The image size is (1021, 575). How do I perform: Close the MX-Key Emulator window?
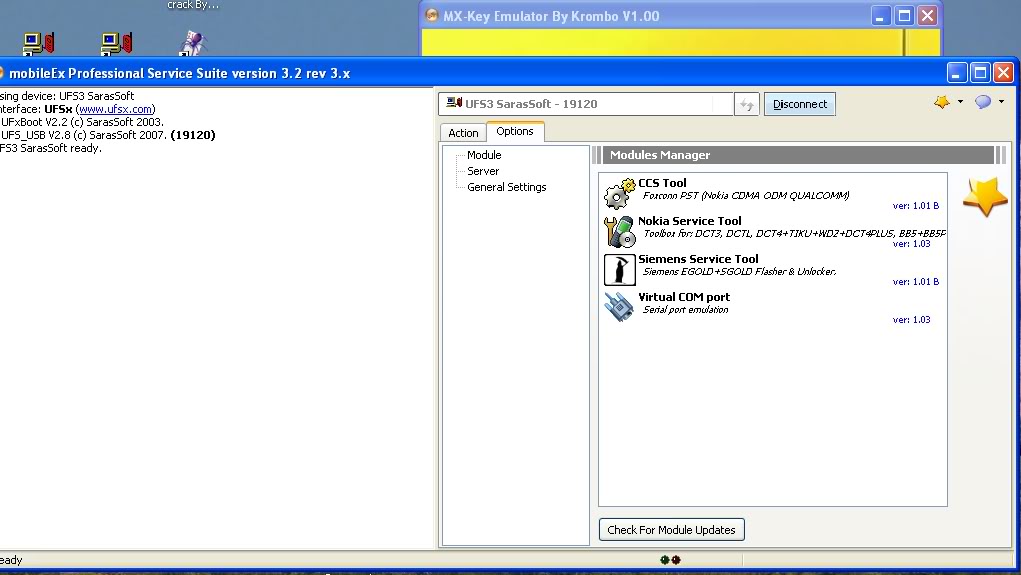(x=927, y=16)
